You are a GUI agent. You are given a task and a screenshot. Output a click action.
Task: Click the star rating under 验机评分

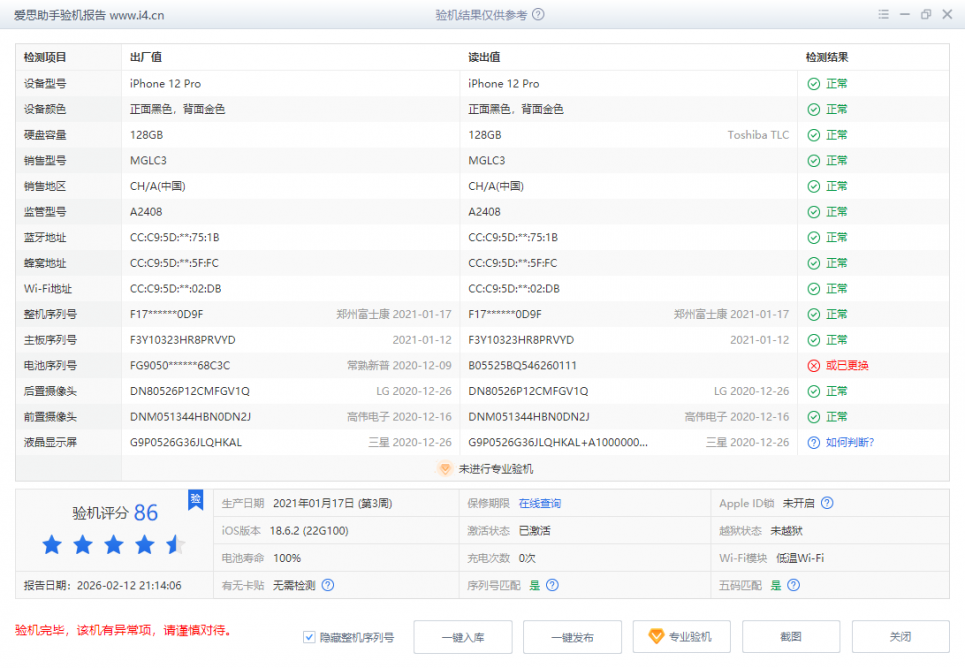click(x=113, y=545)
